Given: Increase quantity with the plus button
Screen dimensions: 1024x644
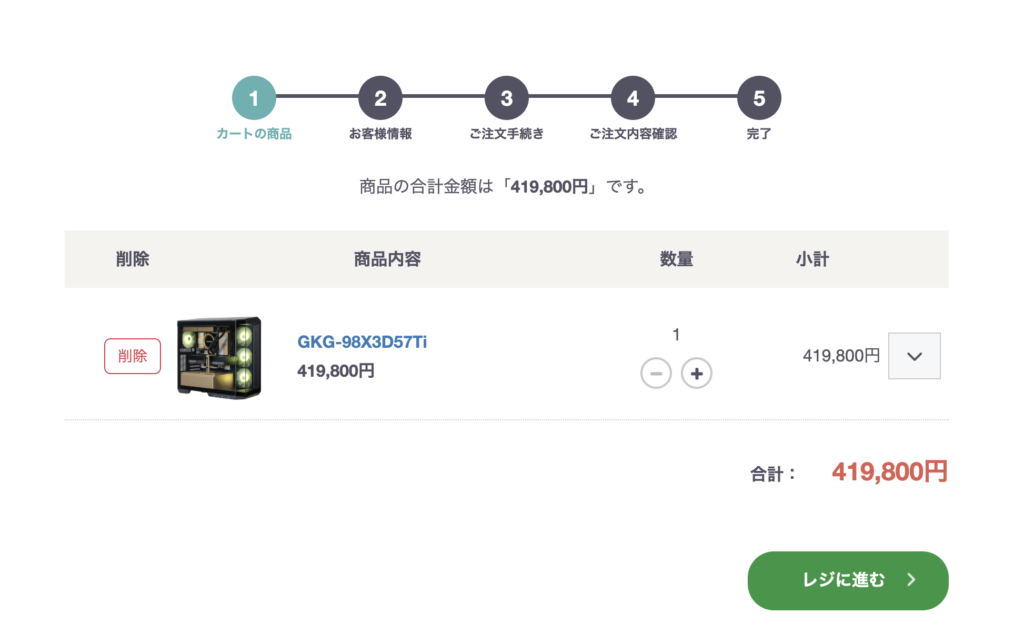Looking at the screenshot, I should click(x=697, y=374).
